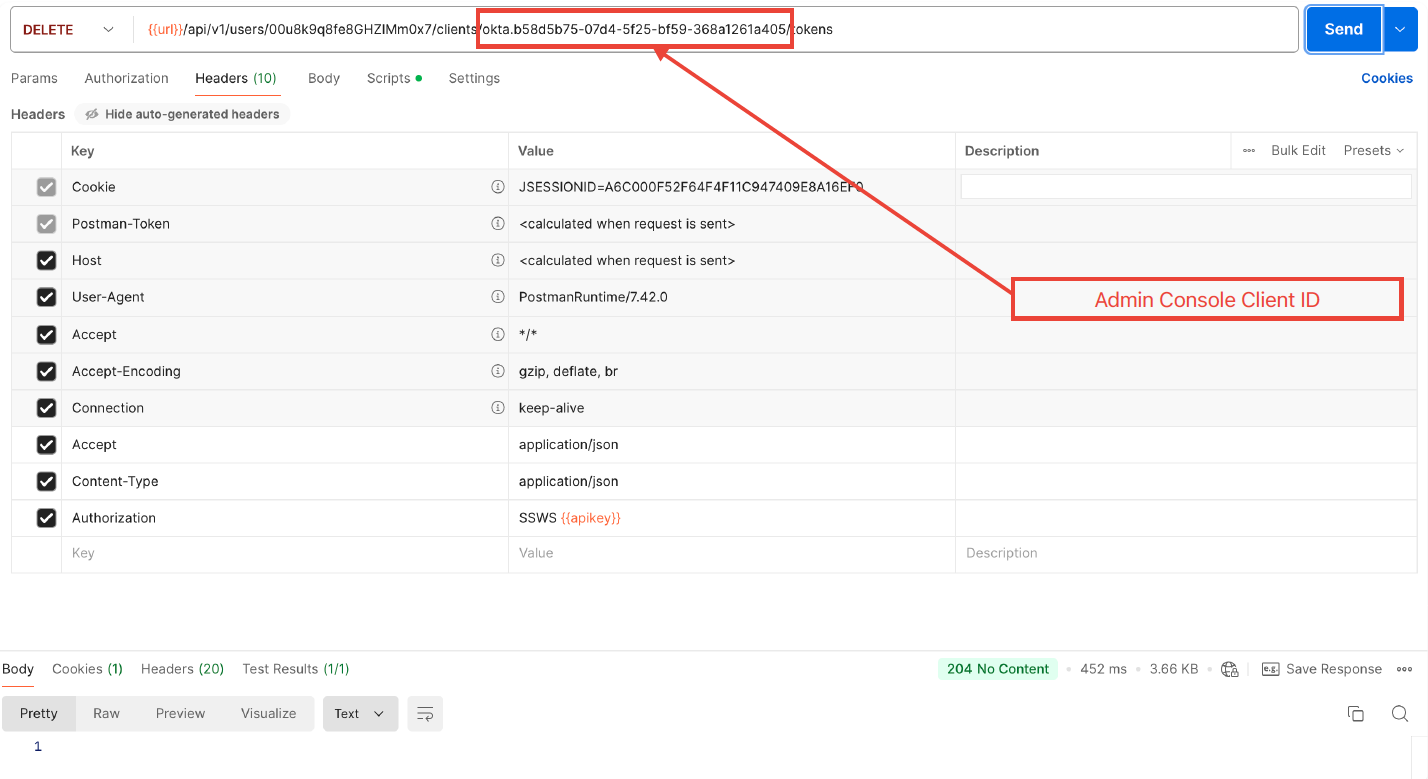Uncheck the Accept application/json header checkbox

tap(46, 444)
